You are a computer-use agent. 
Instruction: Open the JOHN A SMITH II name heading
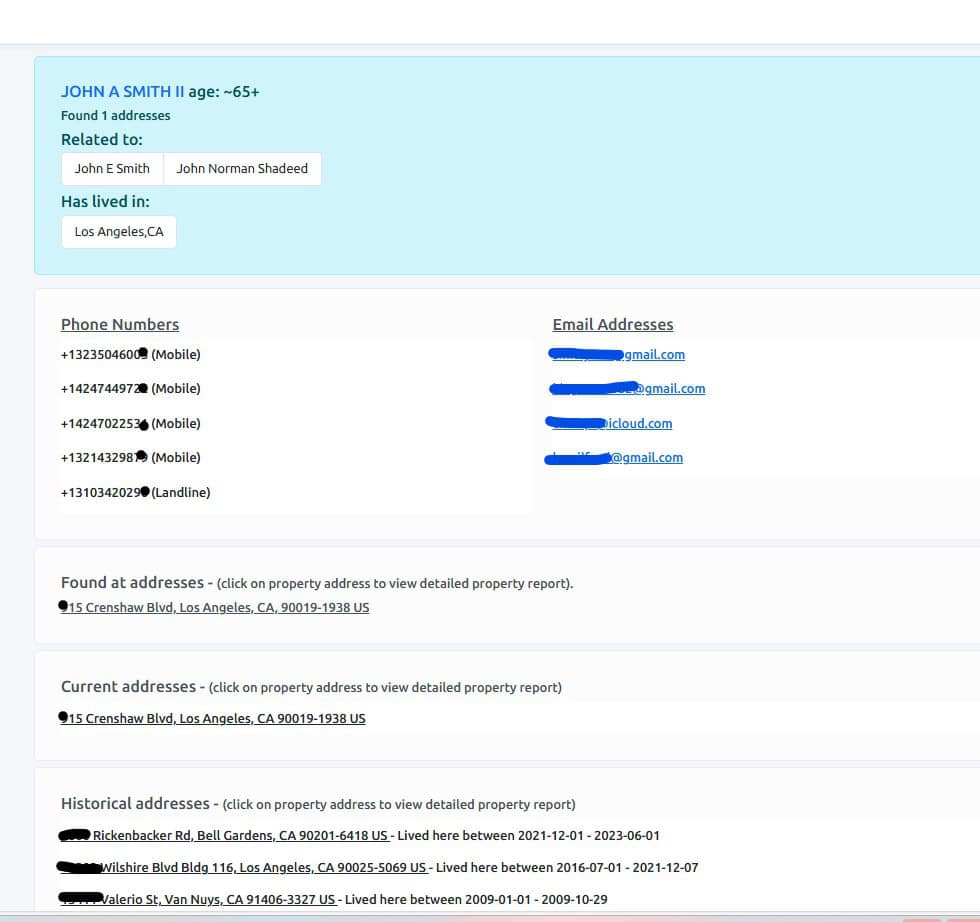122,91
